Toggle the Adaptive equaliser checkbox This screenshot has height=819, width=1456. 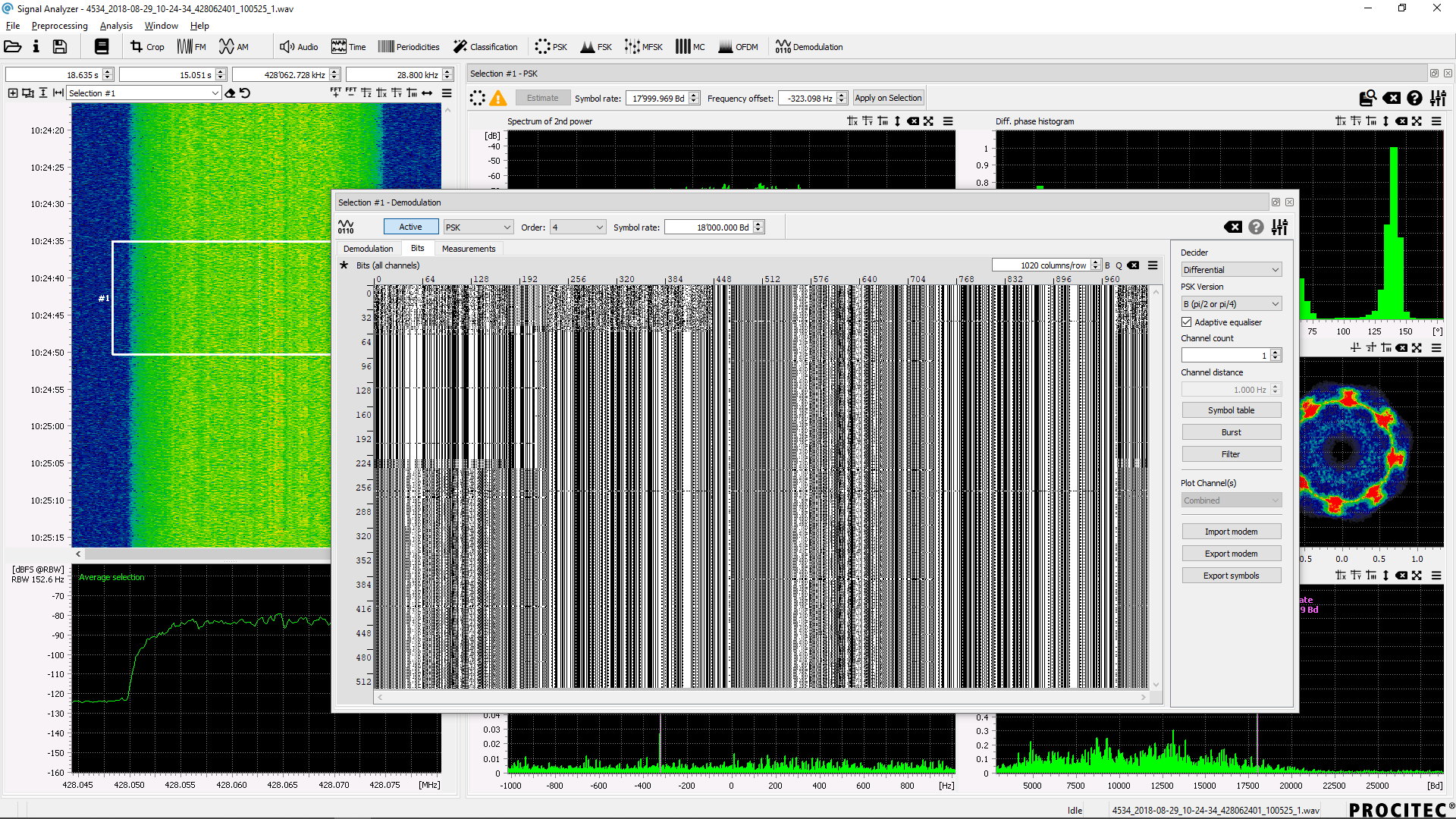1187,322
